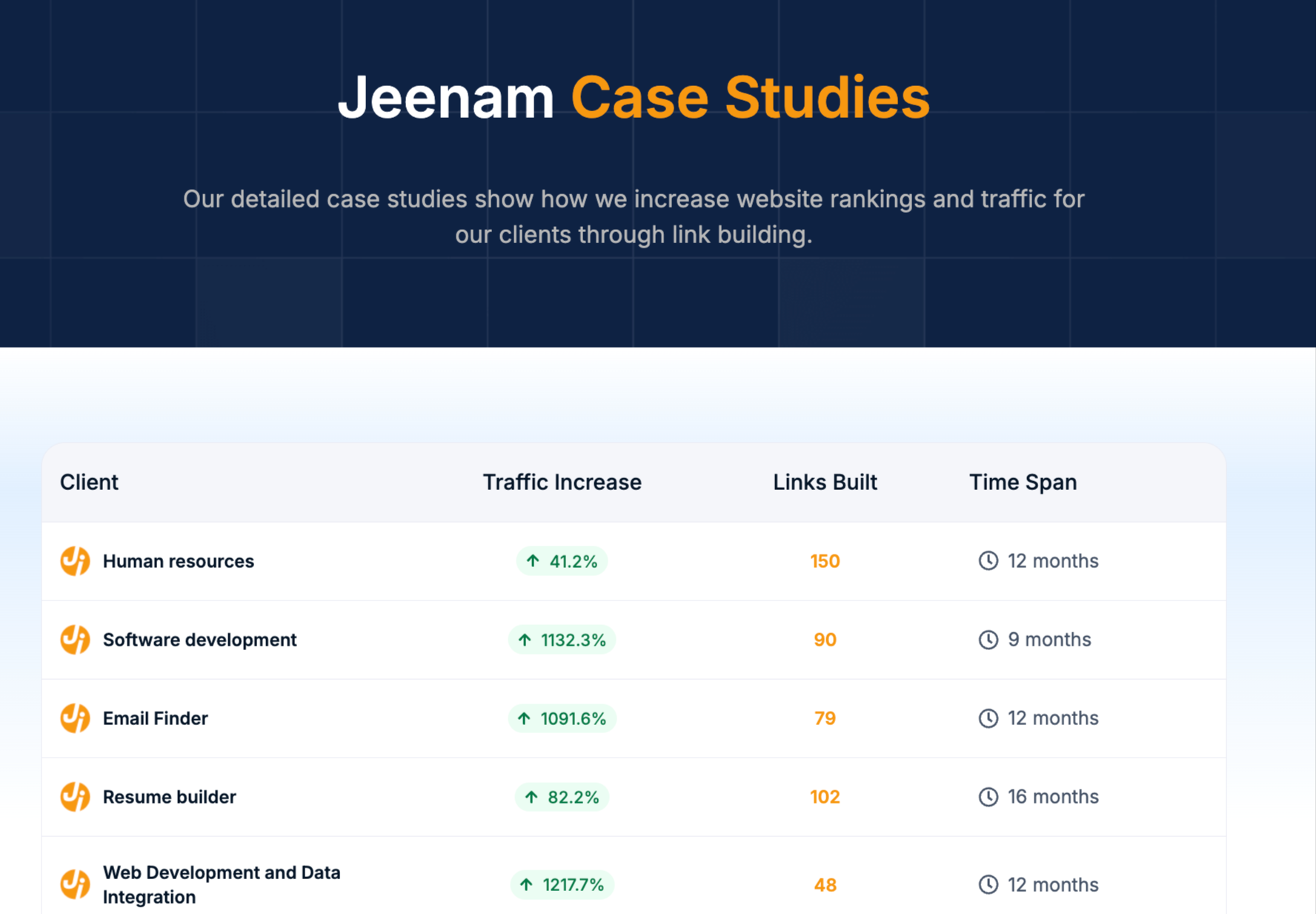Open the Software development case study
1316x914 pixels.
tap(199, 640)
